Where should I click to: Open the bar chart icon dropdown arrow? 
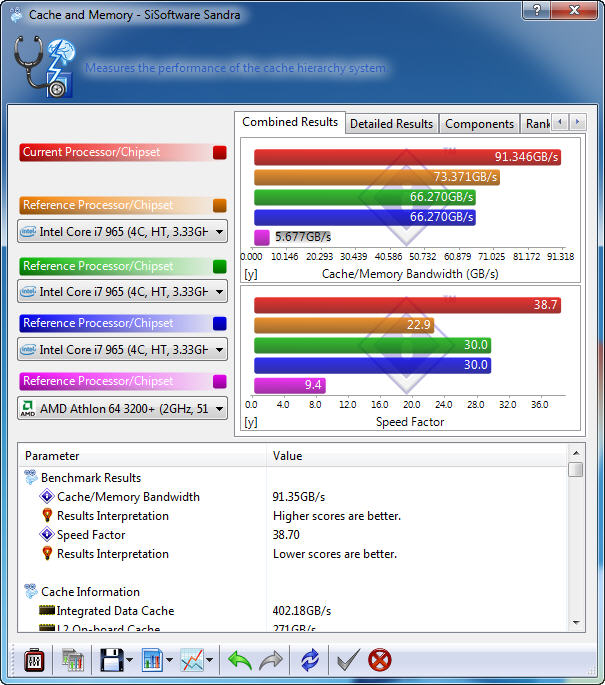tap(169, 660)
